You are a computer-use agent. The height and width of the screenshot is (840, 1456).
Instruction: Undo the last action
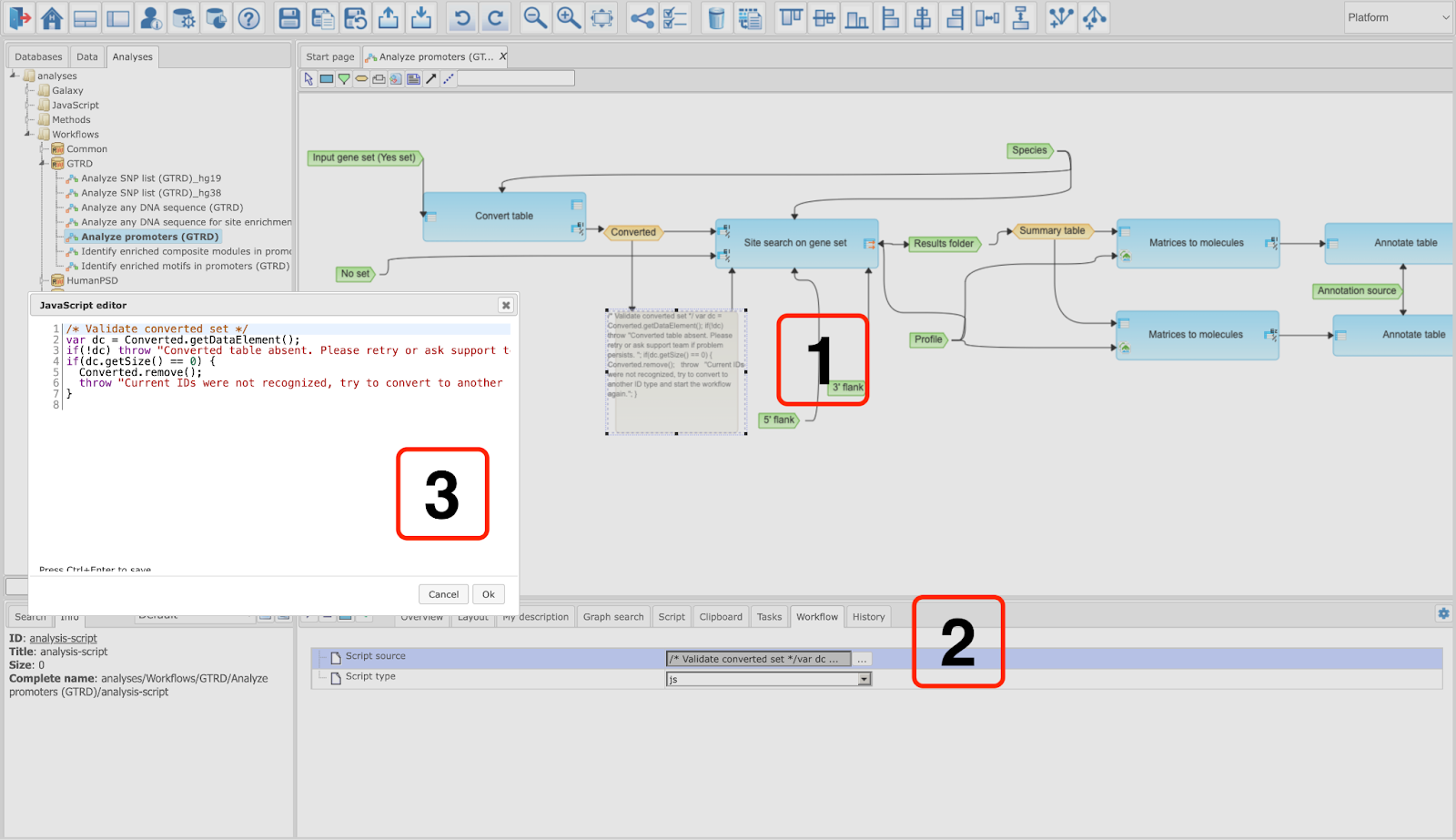[x=462, y=17]
